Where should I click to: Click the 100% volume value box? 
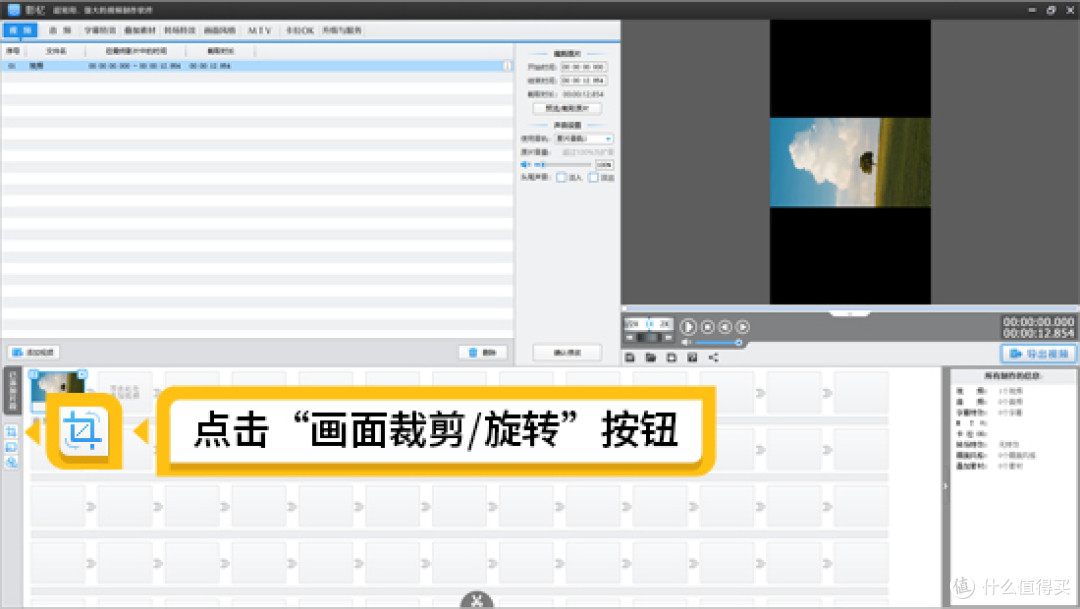point(604,165)
